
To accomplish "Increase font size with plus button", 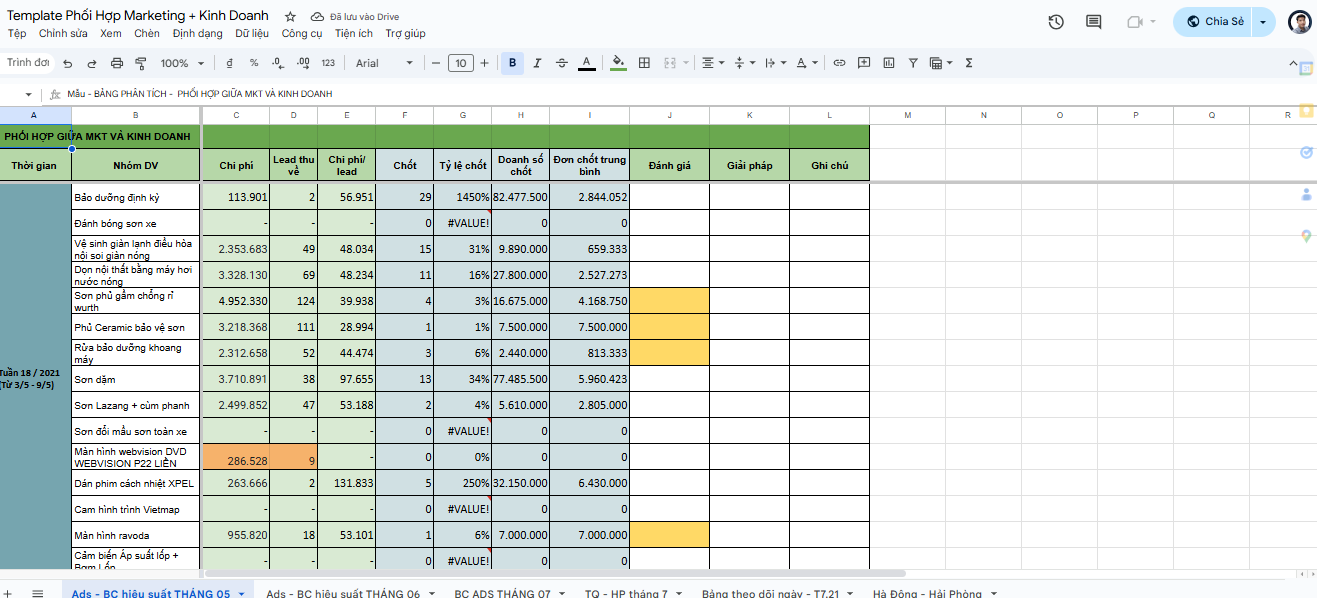I will [484, 63].
